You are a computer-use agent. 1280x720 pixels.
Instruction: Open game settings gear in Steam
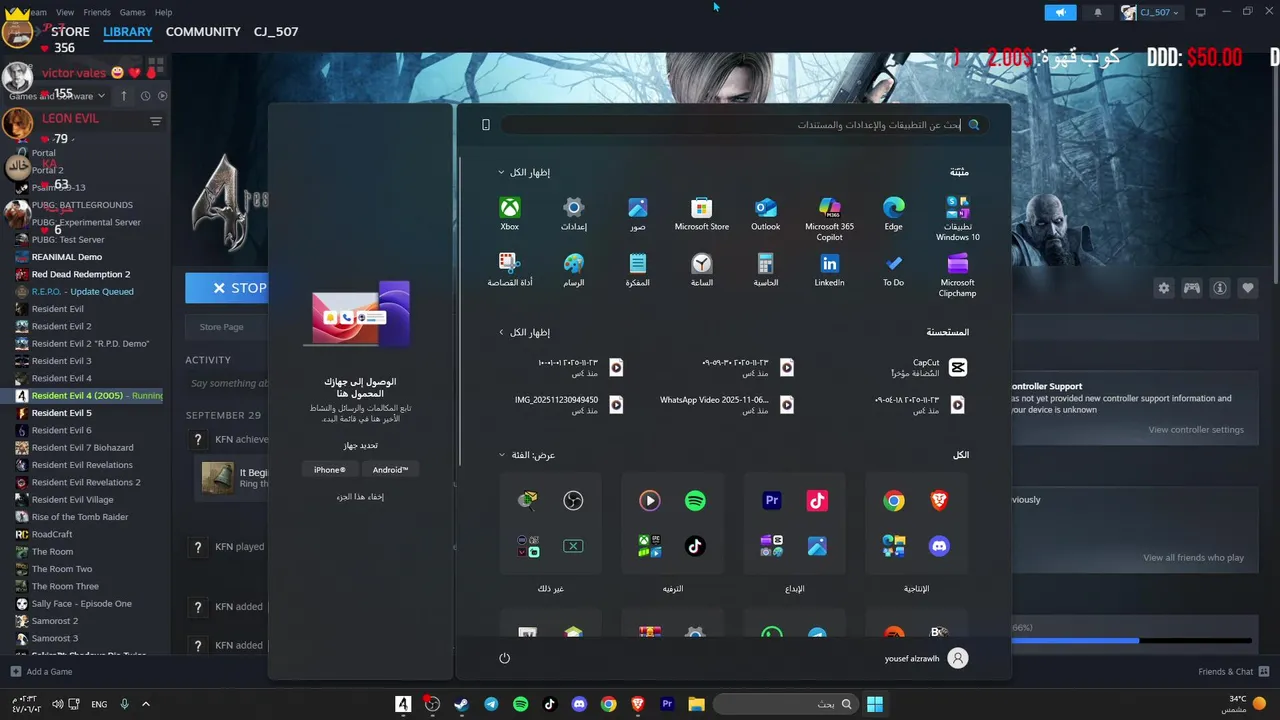[x=1164, y=288]
